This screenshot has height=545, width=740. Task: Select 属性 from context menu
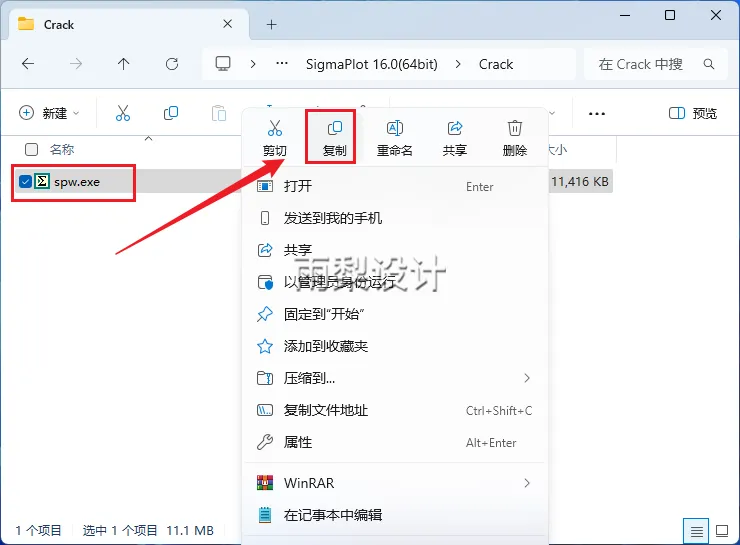pyautogui.click(x=395, y=443)
